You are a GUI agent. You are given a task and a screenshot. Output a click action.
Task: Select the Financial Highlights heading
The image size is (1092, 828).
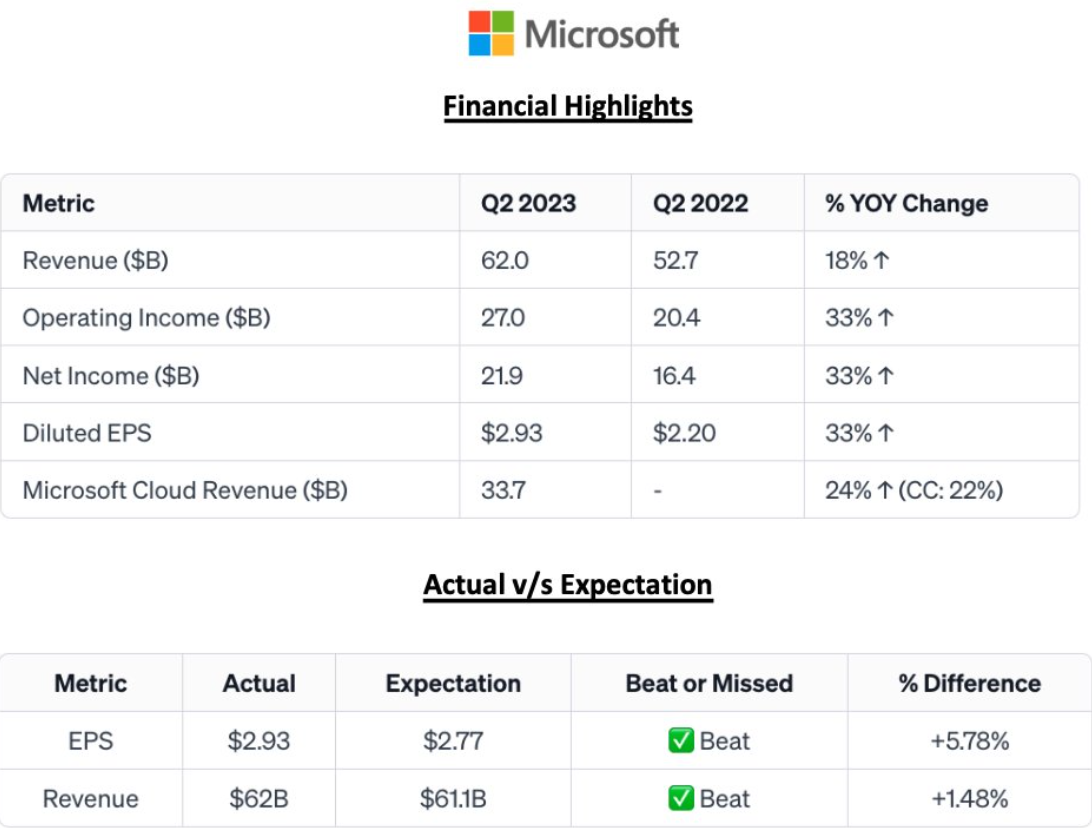[568, 107]
